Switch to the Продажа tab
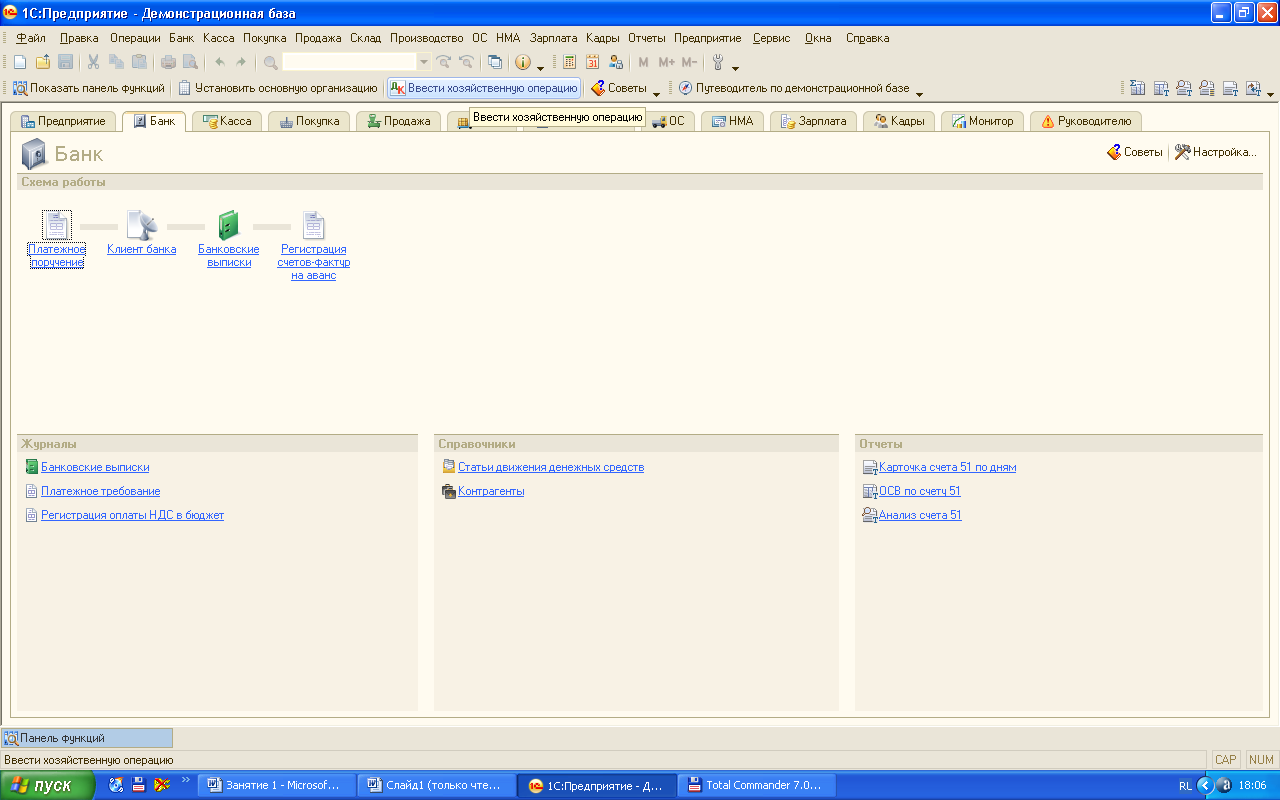The image size is (1280, 800). point(399,121)
